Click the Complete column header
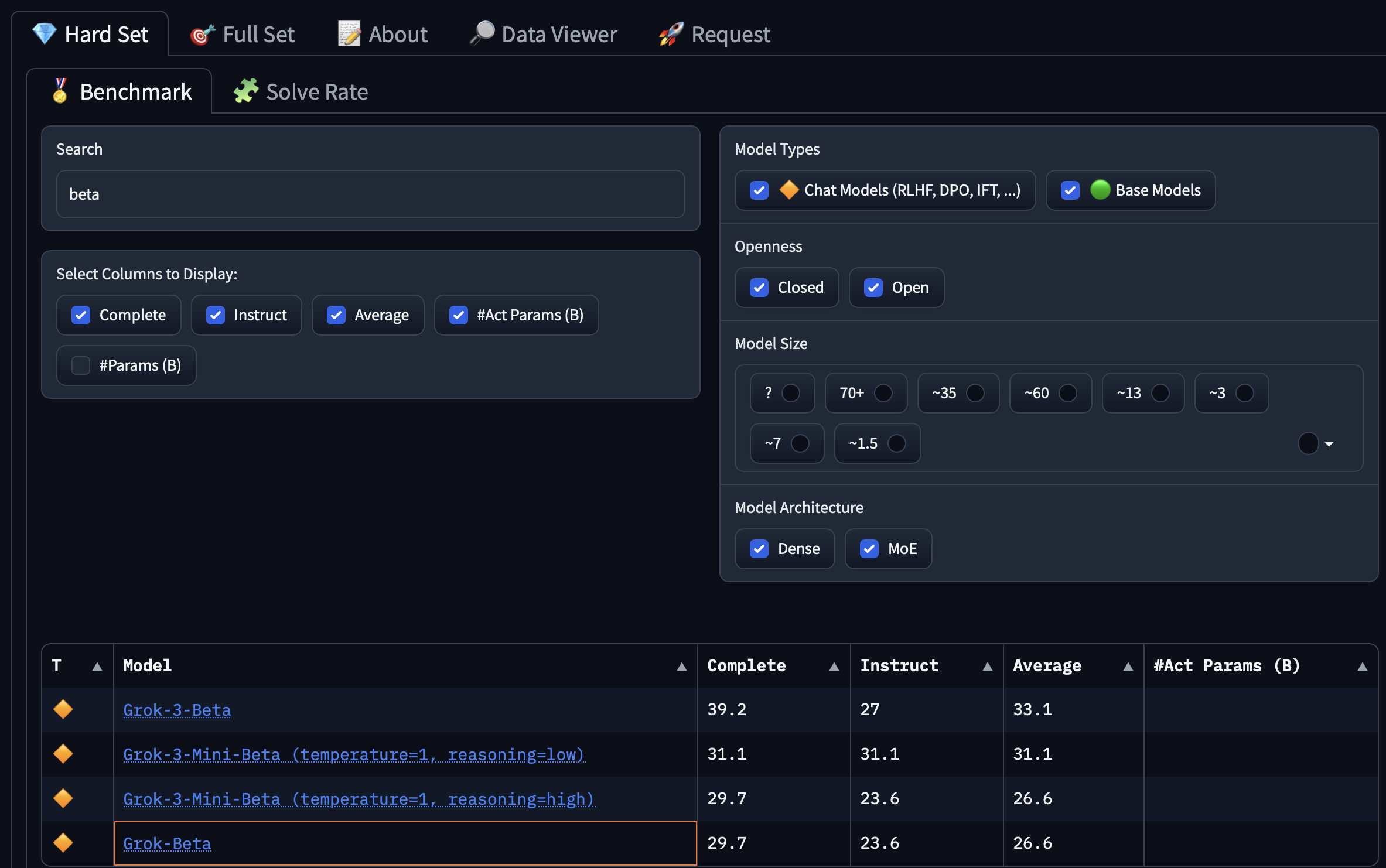This screenshot has height=868, width=1386. [774, 666]
